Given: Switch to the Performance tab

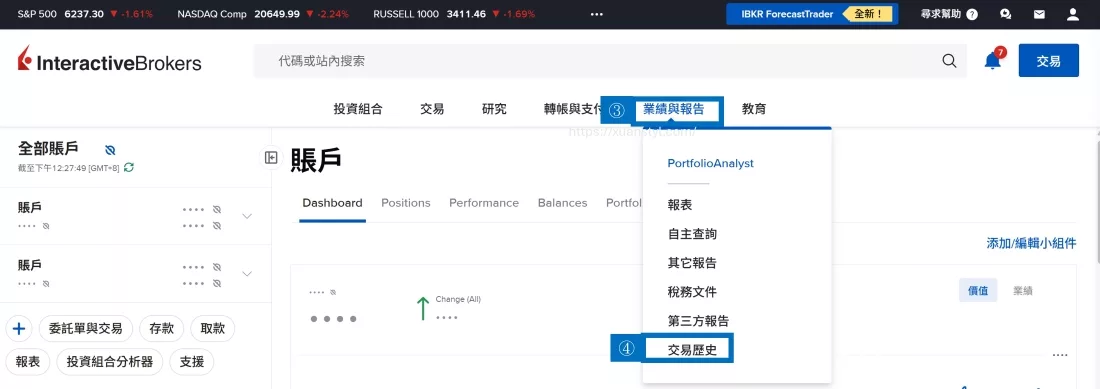Looking at the screenshot, I should (x=484, y=203).
